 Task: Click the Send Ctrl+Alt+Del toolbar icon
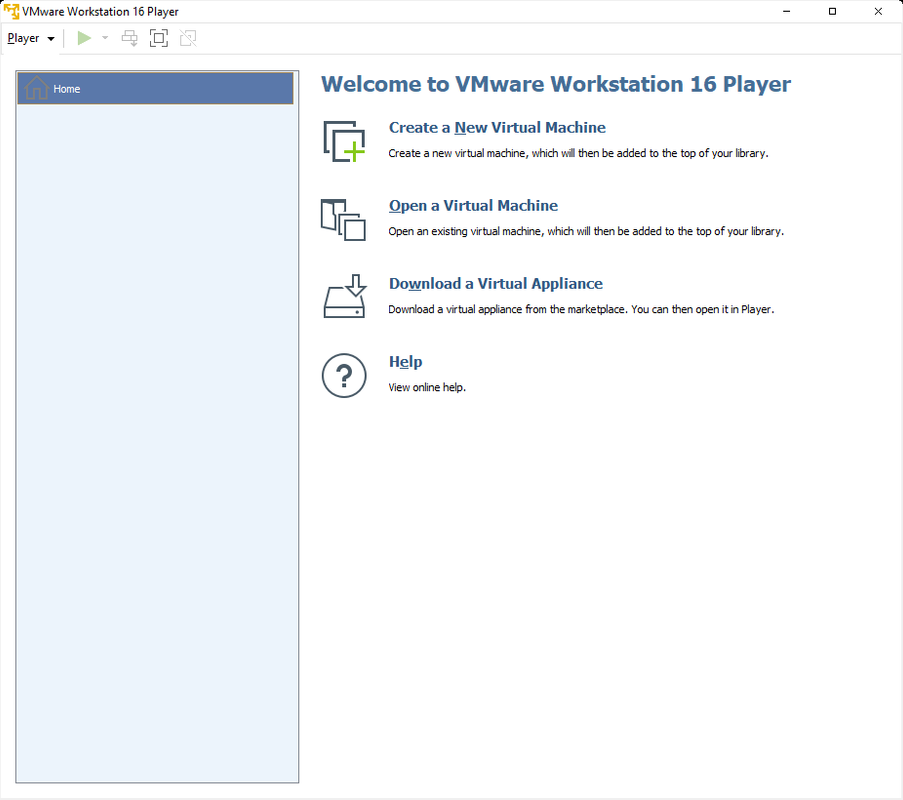click(130, 39)
